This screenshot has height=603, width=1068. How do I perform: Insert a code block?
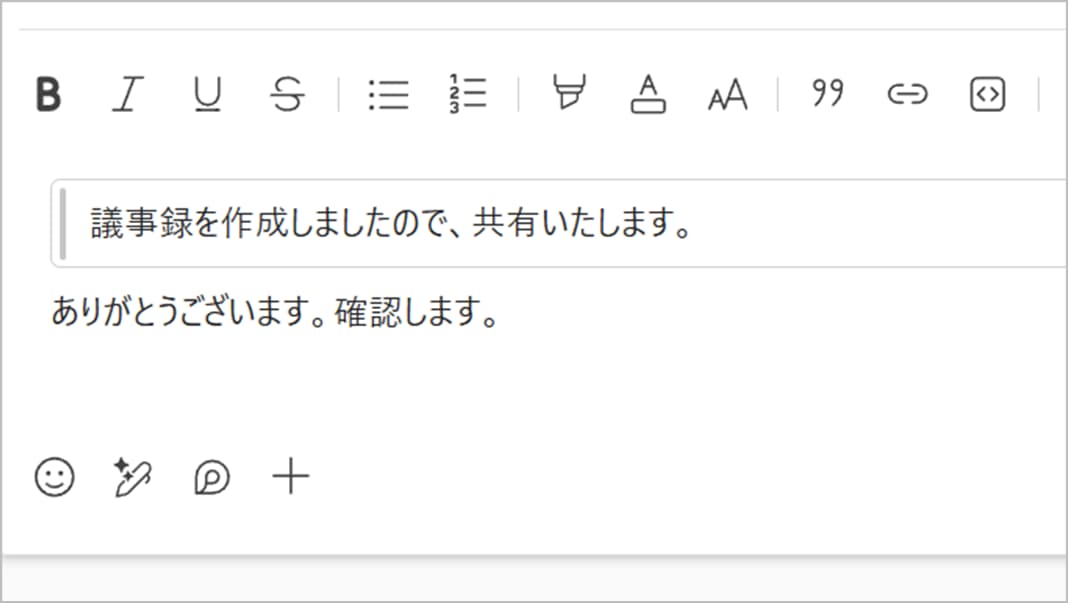click(x=987, y=95)
